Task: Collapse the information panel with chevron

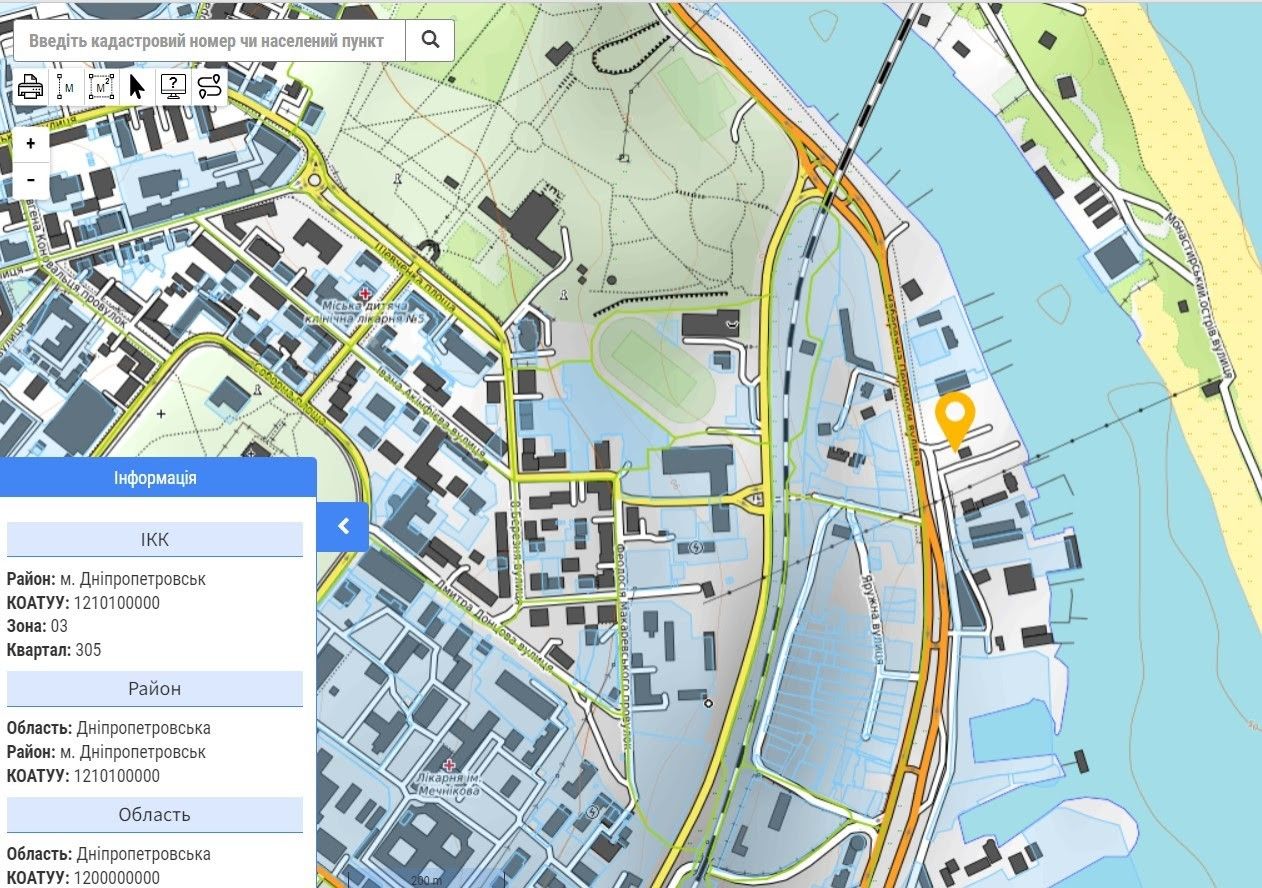Action: [343, 526]
